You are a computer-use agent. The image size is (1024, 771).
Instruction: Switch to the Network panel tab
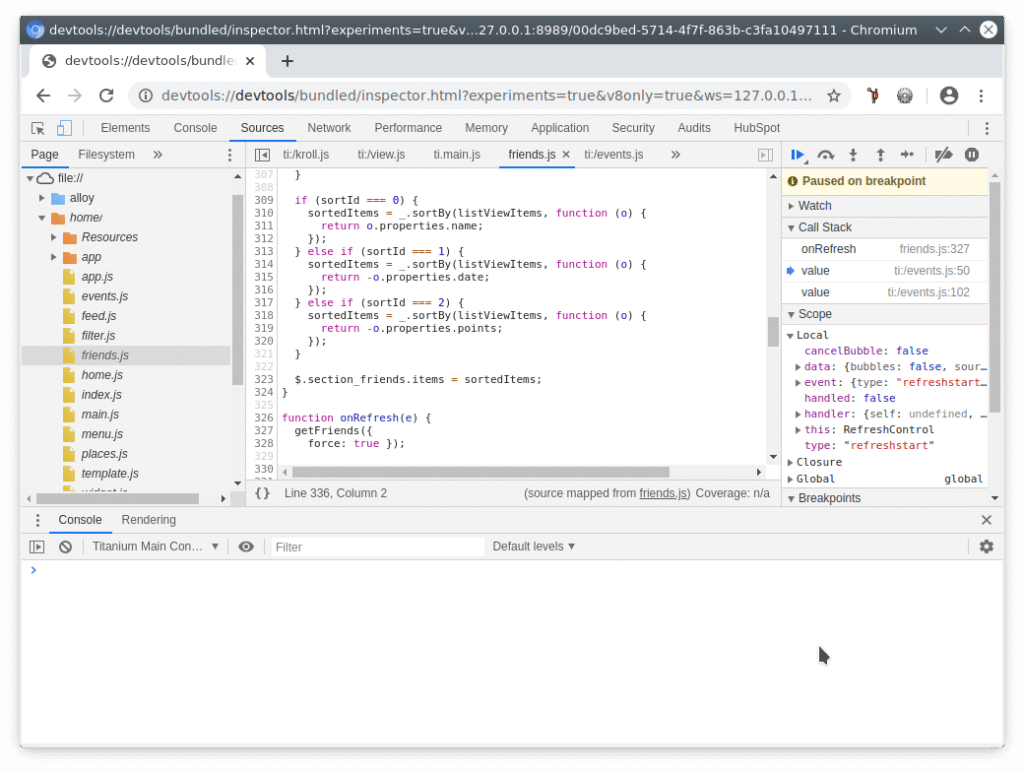click(x=329, y=128)
